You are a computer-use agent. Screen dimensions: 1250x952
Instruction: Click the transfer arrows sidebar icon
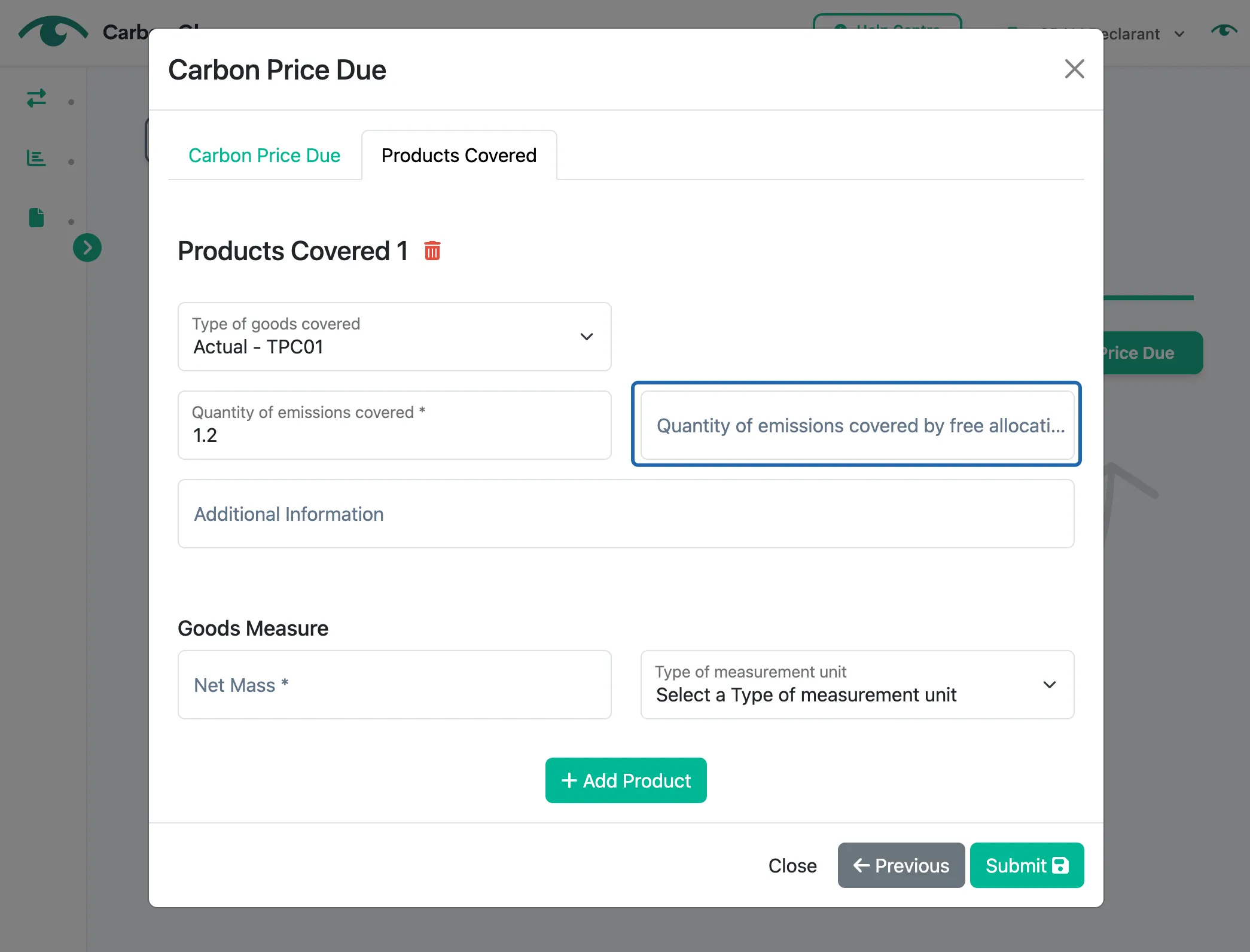pyautogui.click(x=36, y=98)
